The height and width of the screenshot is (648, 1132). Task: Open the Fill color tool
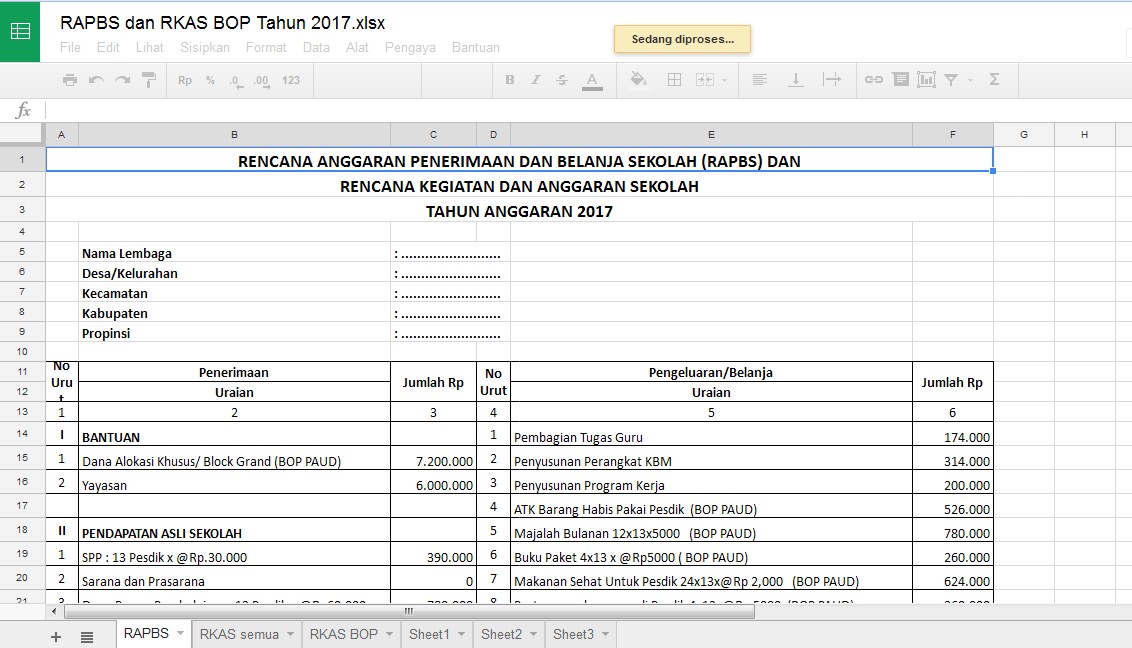point(637,80)
